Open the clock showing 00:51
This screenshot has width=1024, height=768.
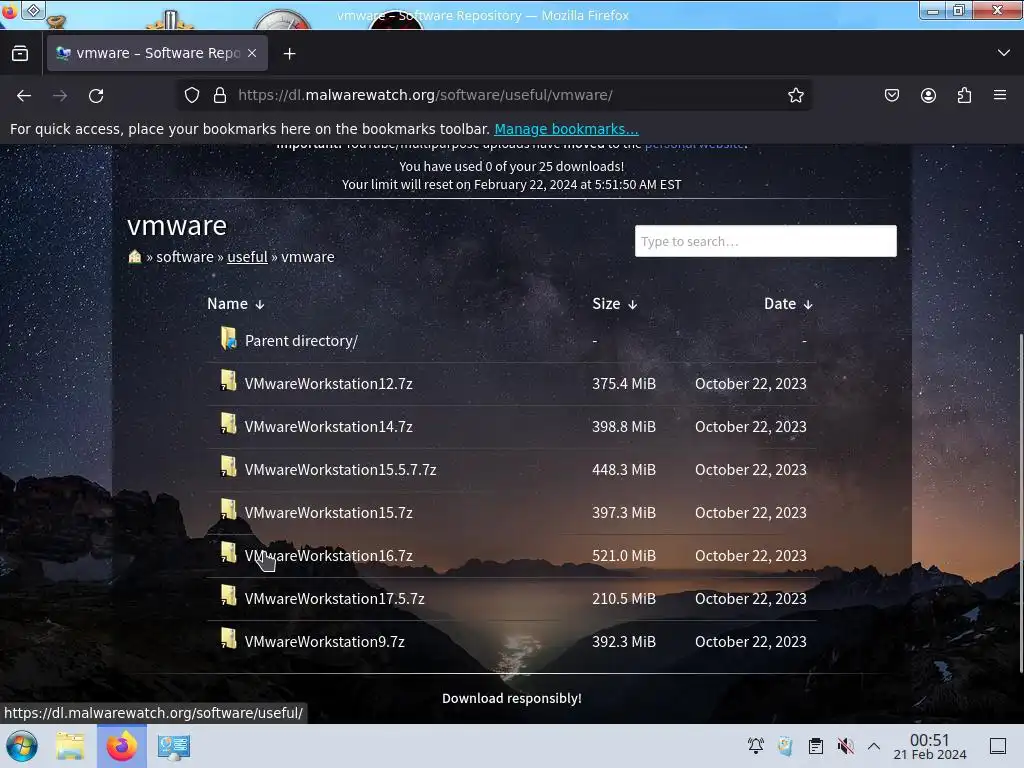click(x=929, y=746)
